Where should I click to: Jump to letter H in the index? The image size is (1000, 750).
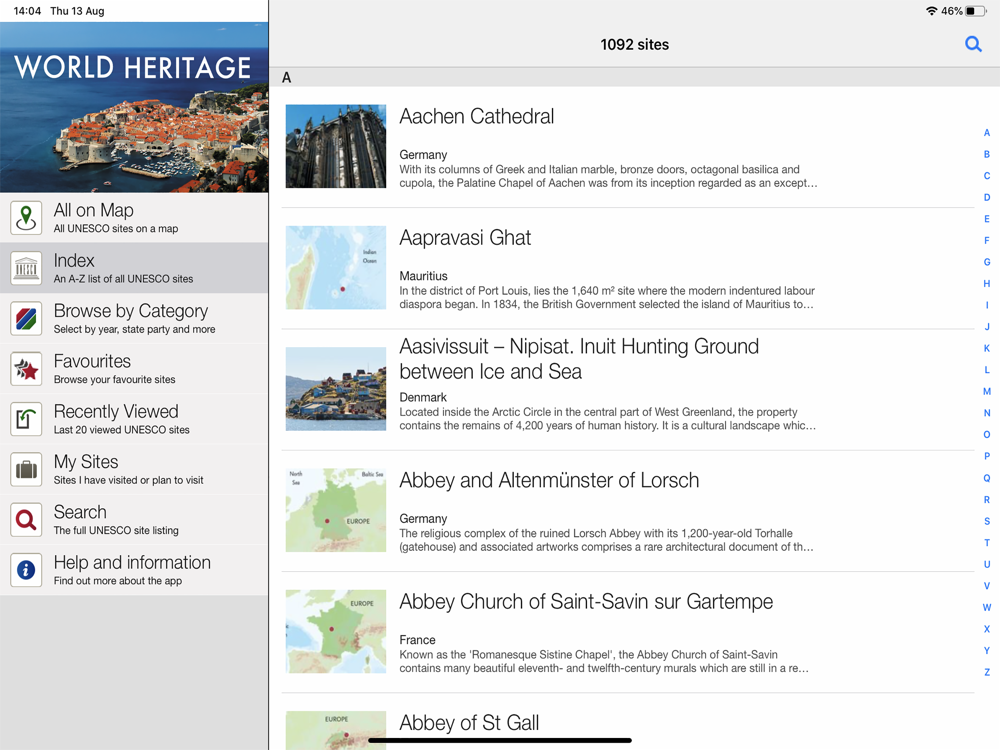coord(987,284)
